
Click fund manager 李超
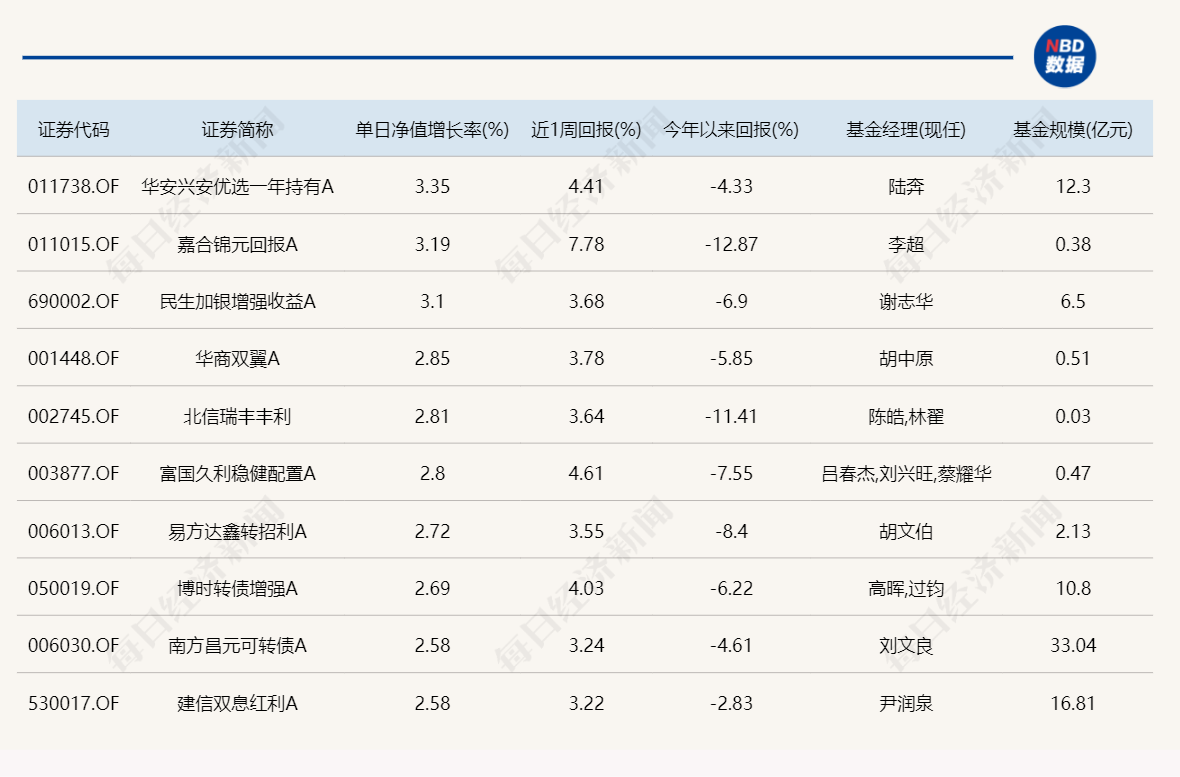[906, 244]
